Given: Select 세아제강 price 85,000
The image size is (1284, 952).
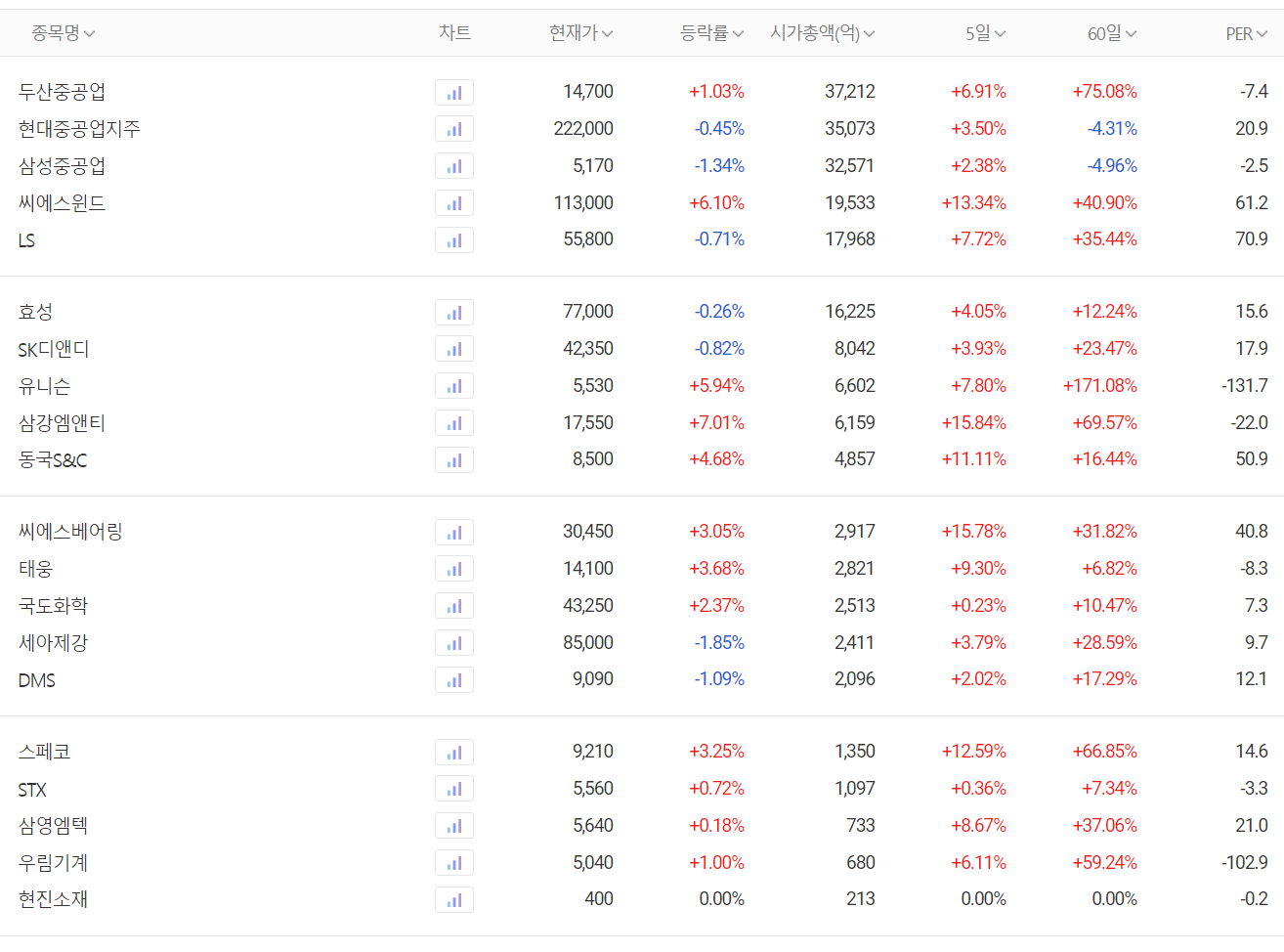Looking at the screenshot, I should pos(588,643).
